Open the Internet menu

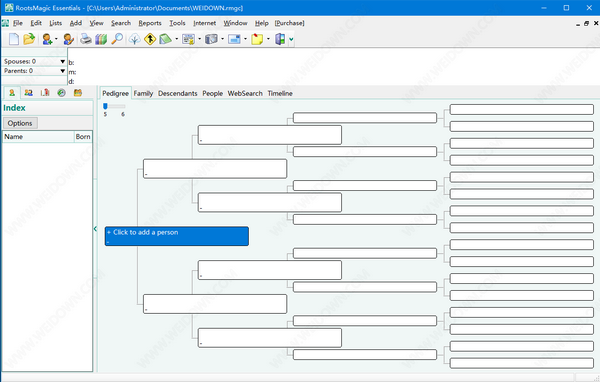[x=204, y=23]
